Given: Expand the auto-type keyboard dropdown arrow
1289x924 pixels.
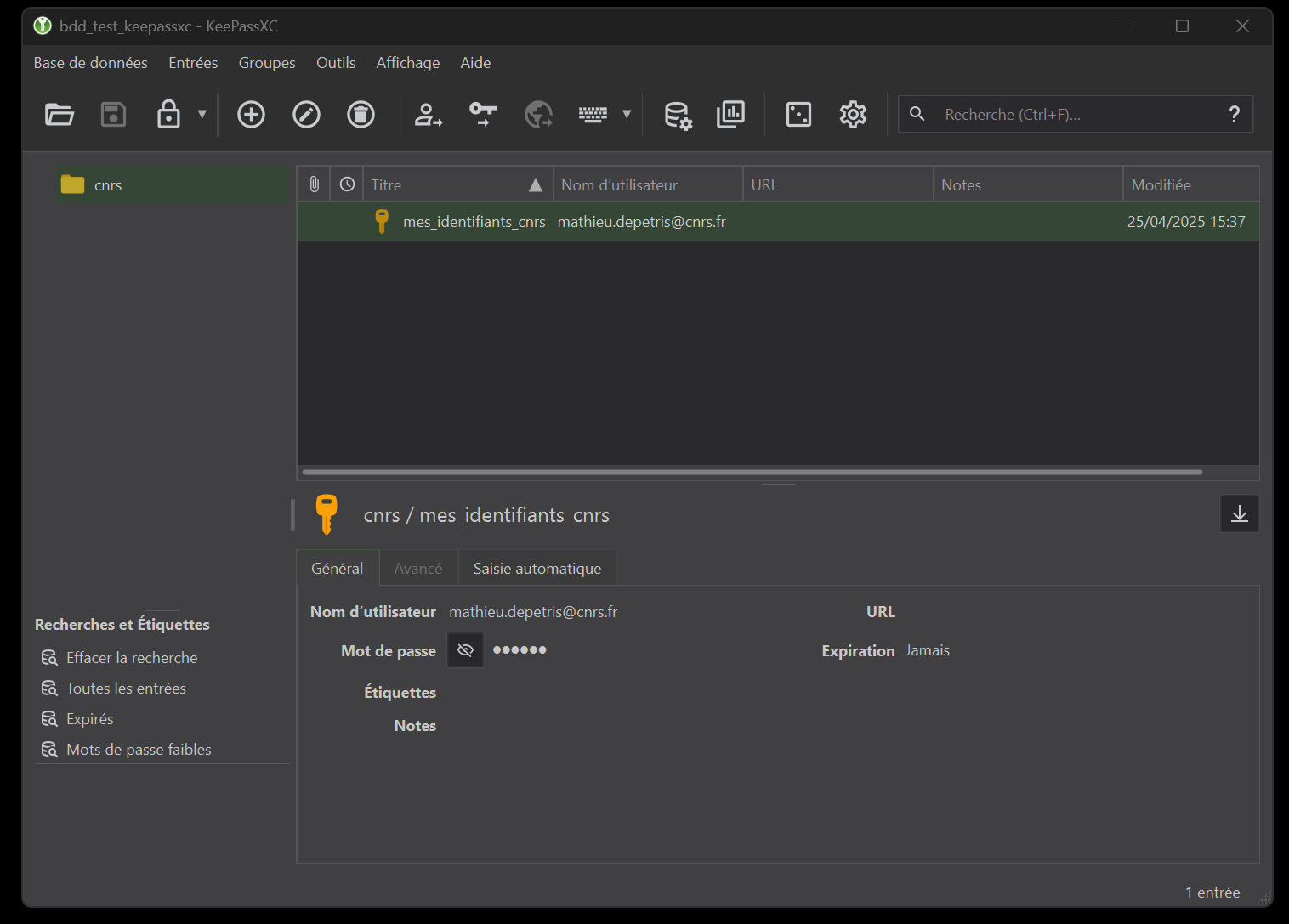Looking at the screenshot, I should (627, 114).
